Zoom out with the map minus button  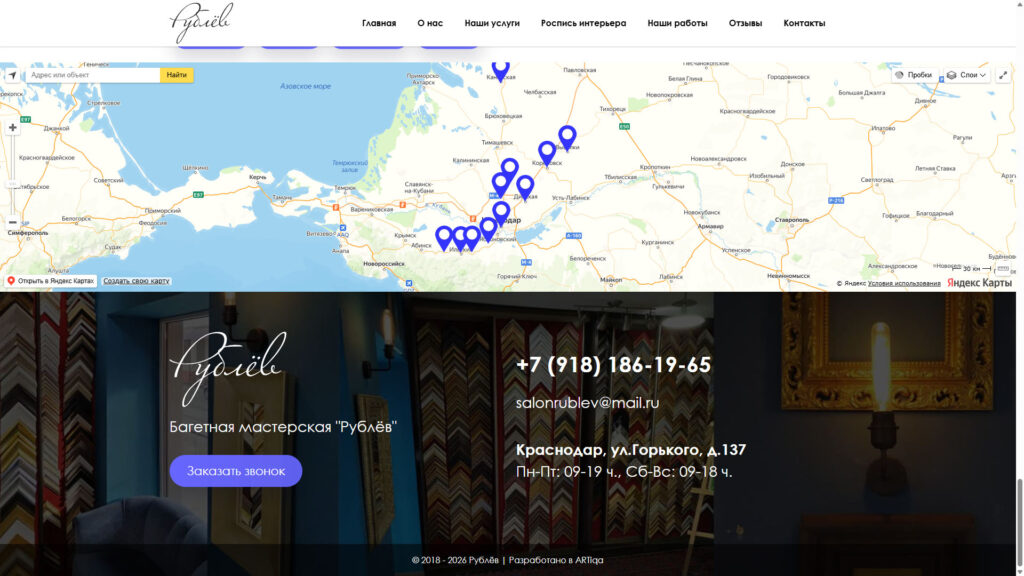[x=12, y=222]
